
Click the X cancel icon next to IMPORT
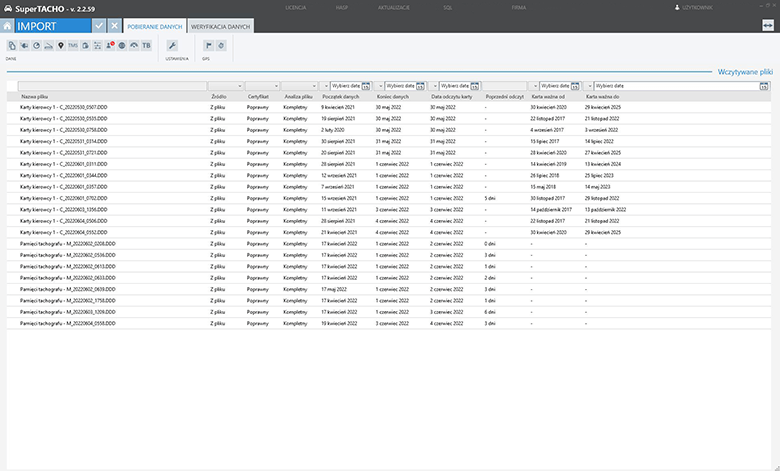pos(115,25)
